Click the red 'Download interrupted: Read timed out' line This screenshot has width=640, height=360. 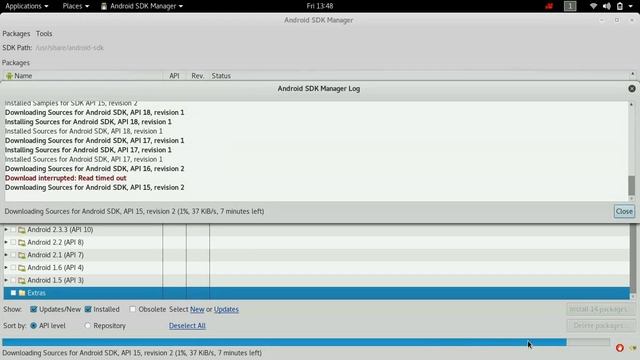[66, 178]
